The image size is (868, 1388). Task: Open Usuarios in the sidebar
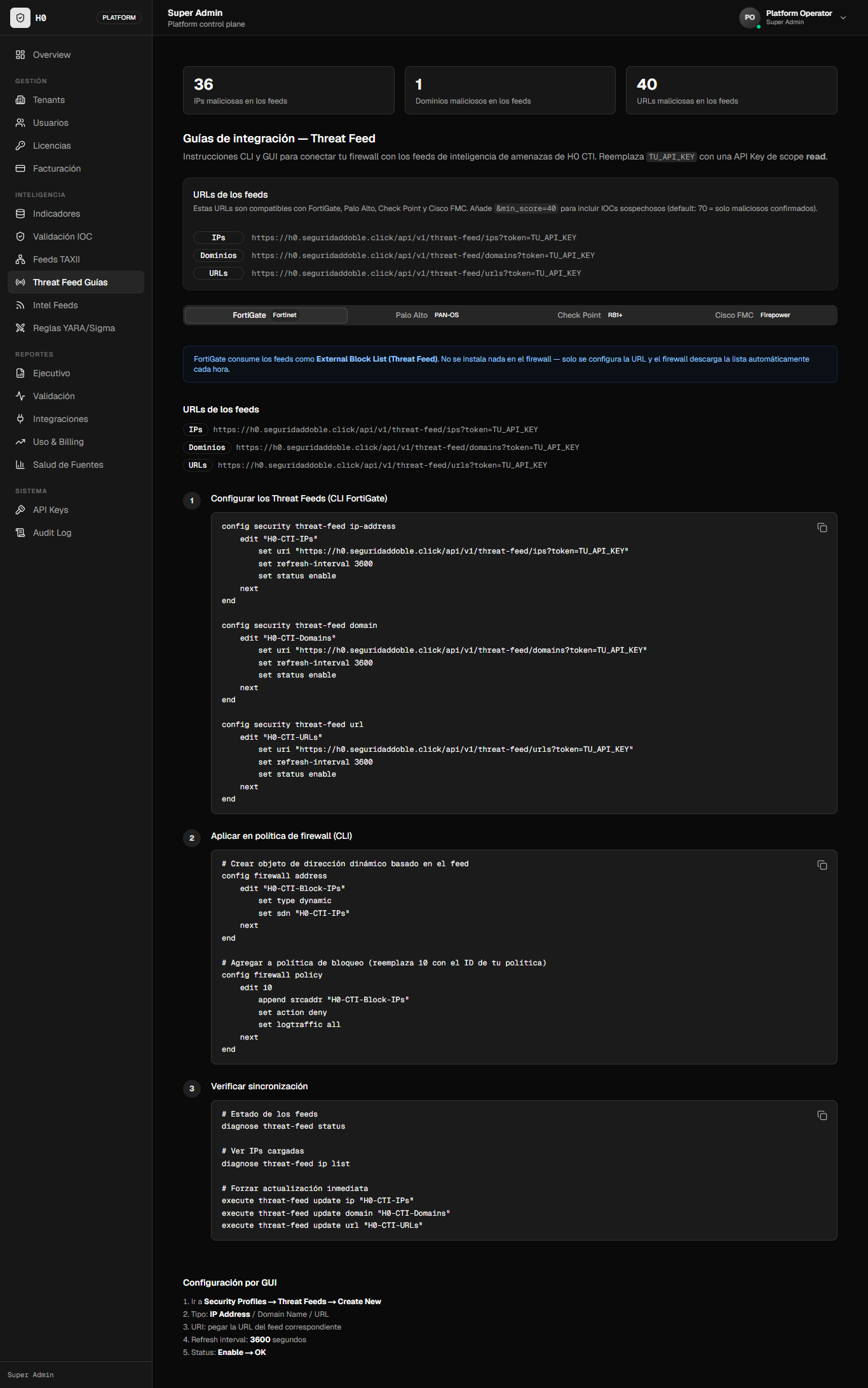76,123
